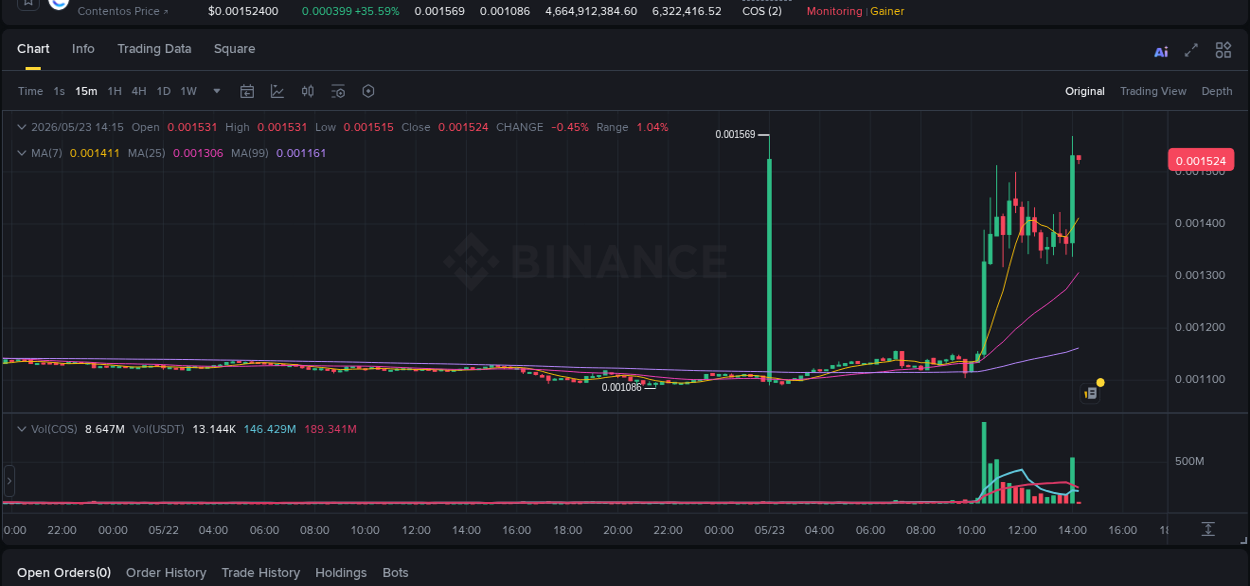This screenshot has height=586, width=1250.
Task: Click the 05/22 date label on time axis
Action: tap(163, 530)
